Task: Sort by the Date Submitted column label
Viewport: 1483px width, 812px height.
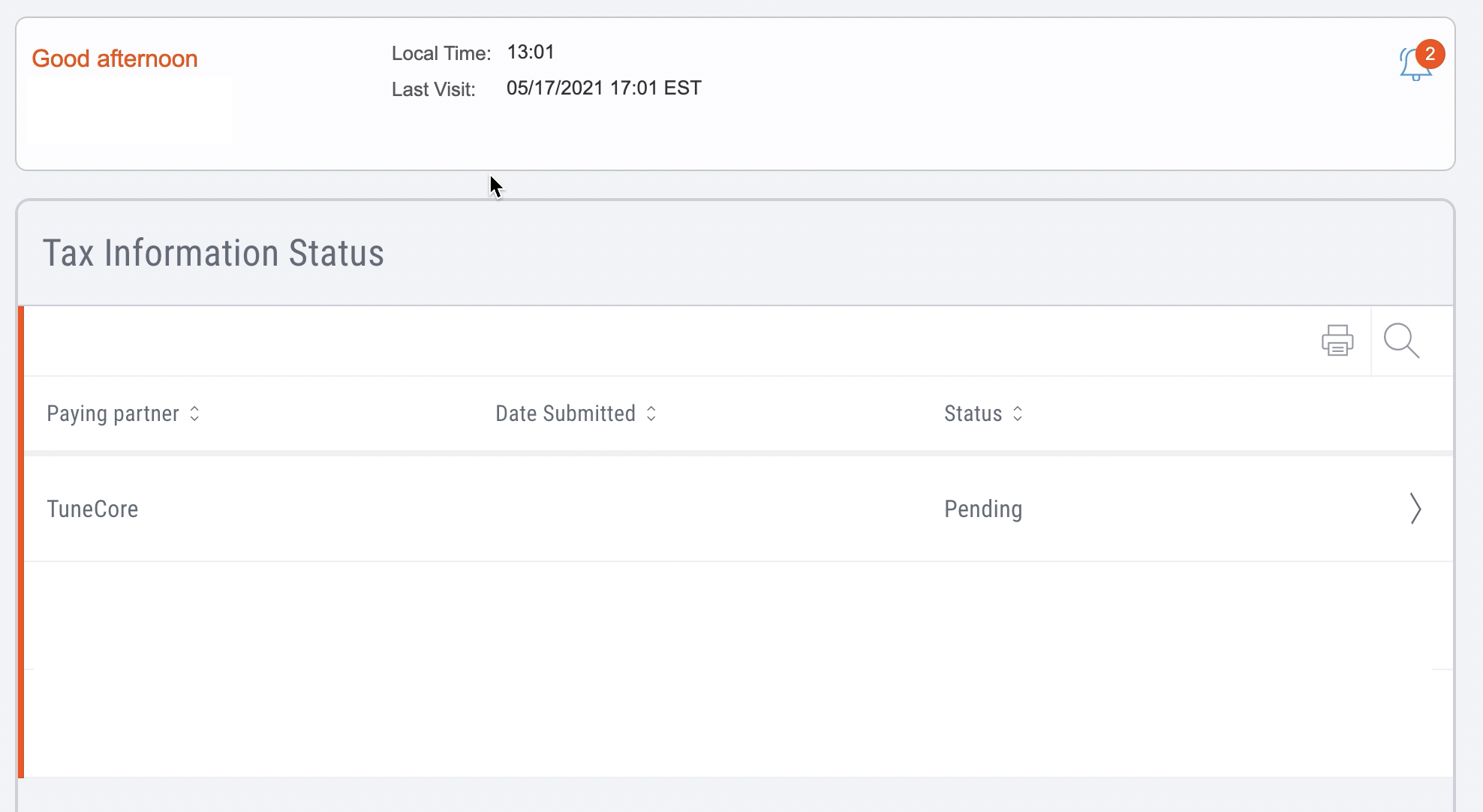Action: tap(565, 414)
